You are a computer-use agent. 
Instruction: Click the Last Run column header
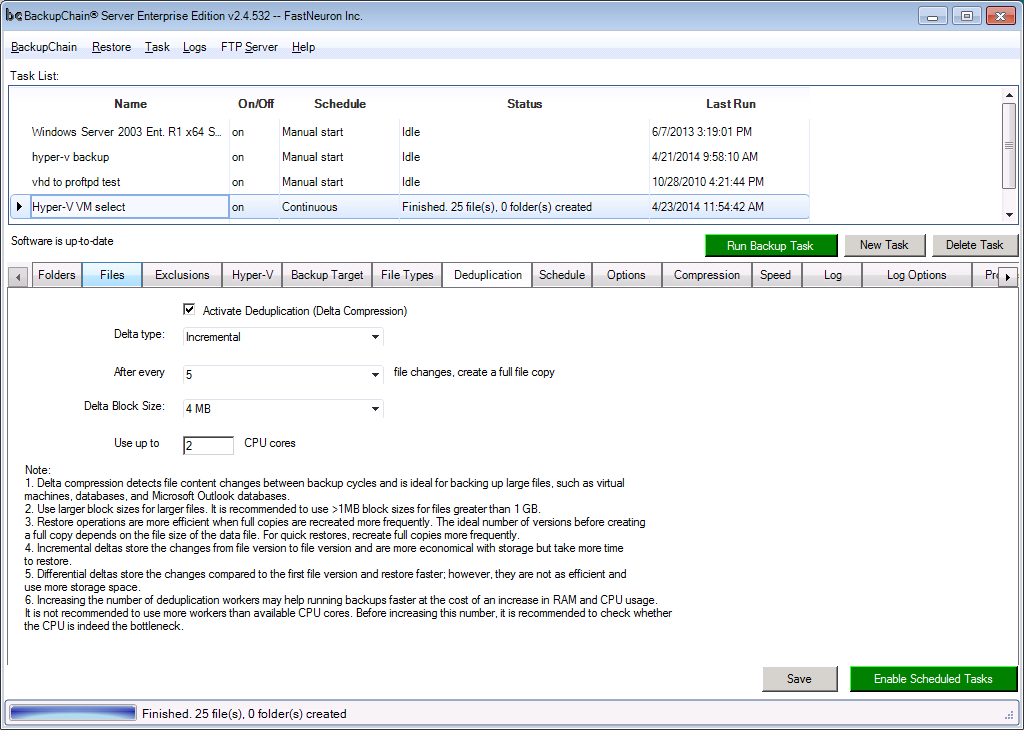tap(731, 104)
